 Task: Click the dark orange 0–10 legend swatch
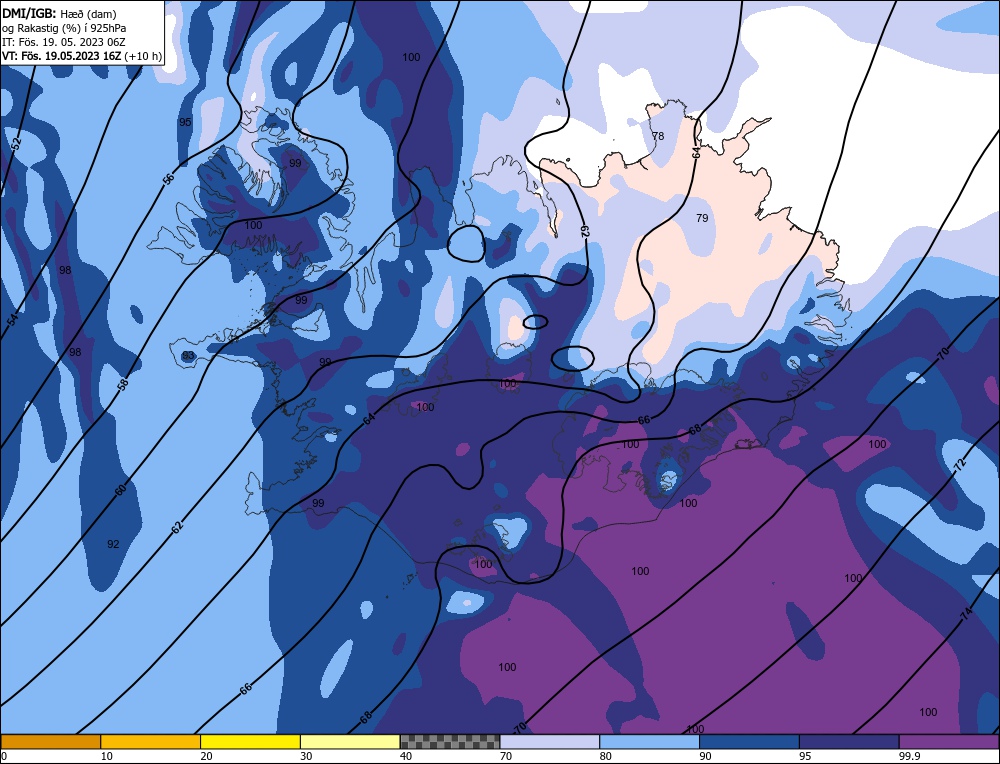50,741
